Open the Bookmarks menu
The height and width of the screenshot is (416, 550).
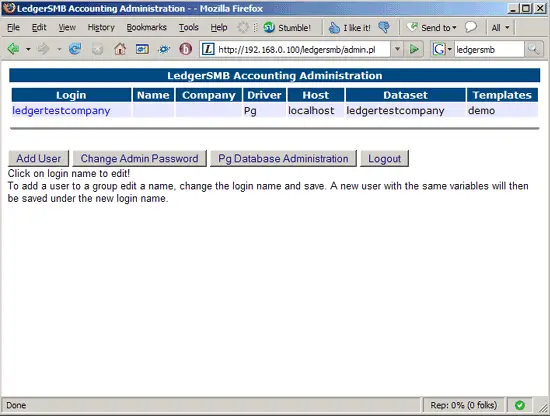tap(146, 27)
